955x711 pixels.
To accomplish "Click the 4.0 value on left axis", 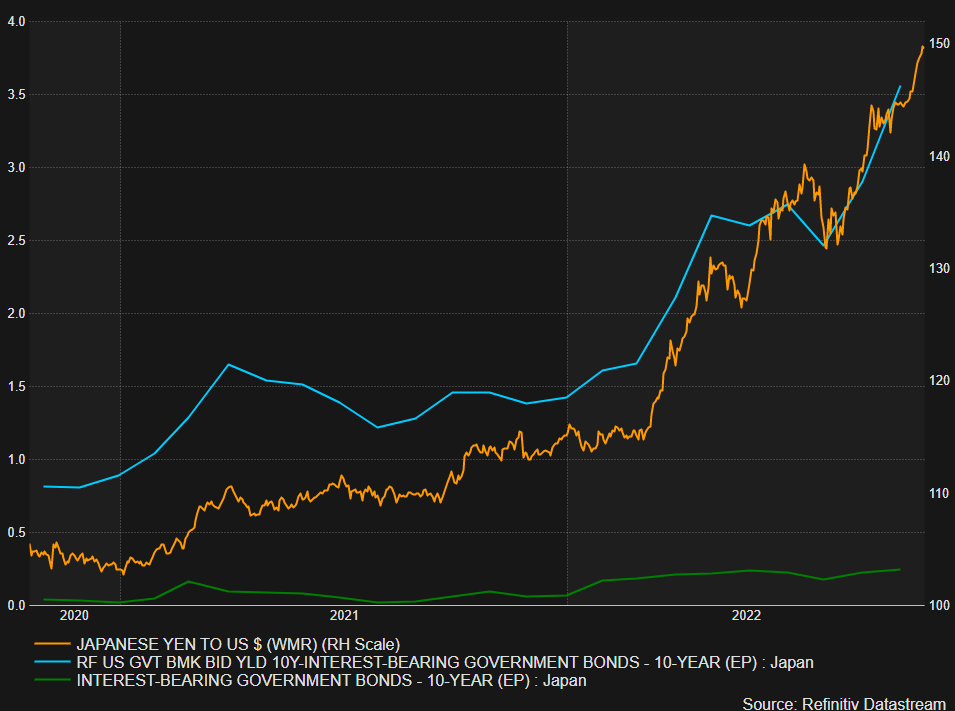I will pyautogui.click(x=16, y=21).
